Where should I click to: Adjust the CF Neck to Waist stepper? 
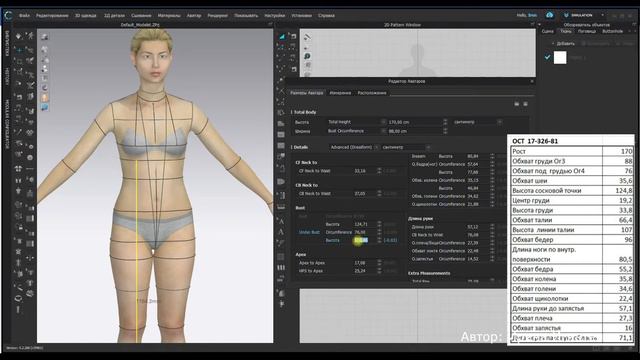[379, 171]
